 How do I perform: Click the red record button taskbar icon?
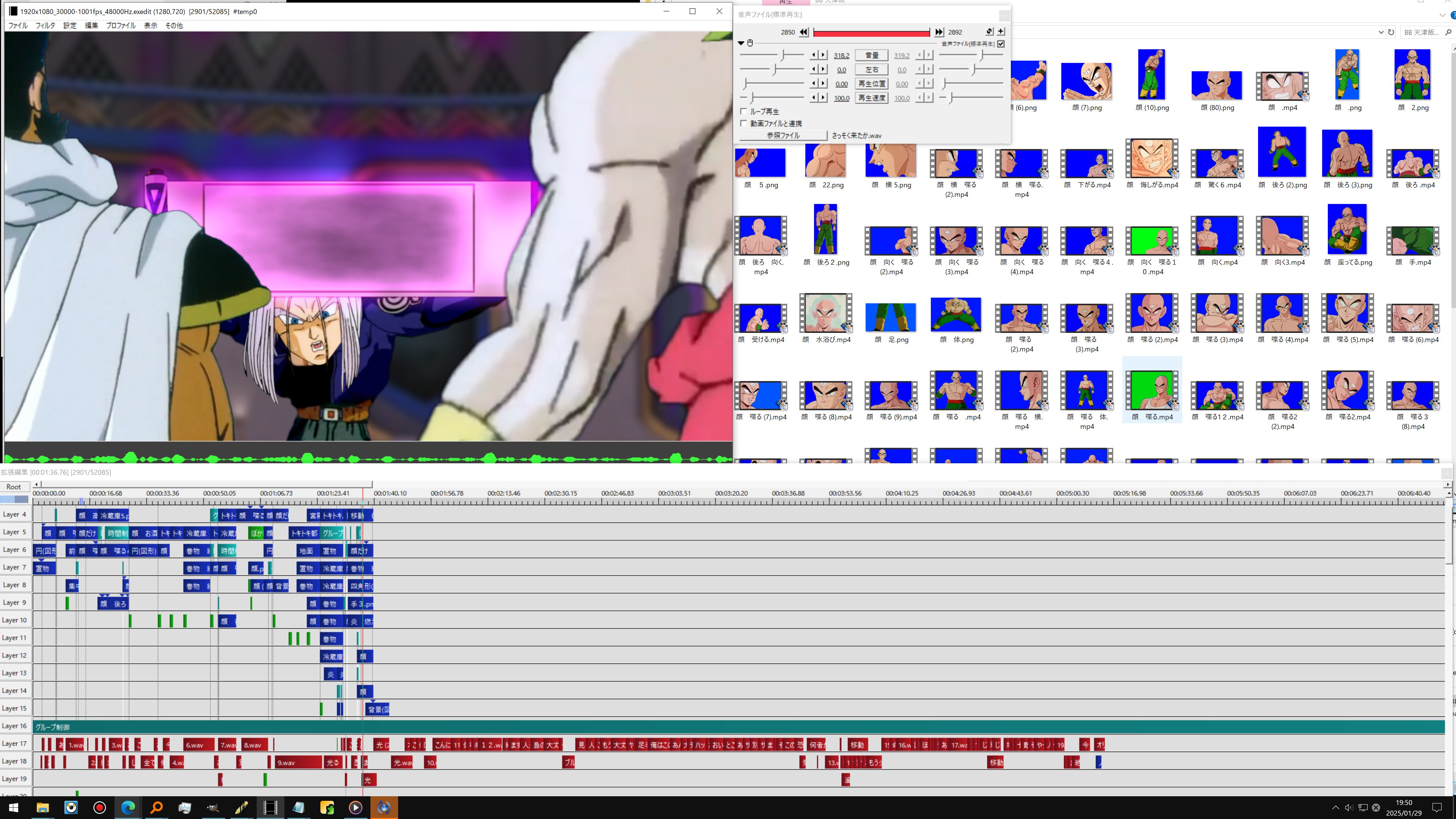click(x=99, y=807)
